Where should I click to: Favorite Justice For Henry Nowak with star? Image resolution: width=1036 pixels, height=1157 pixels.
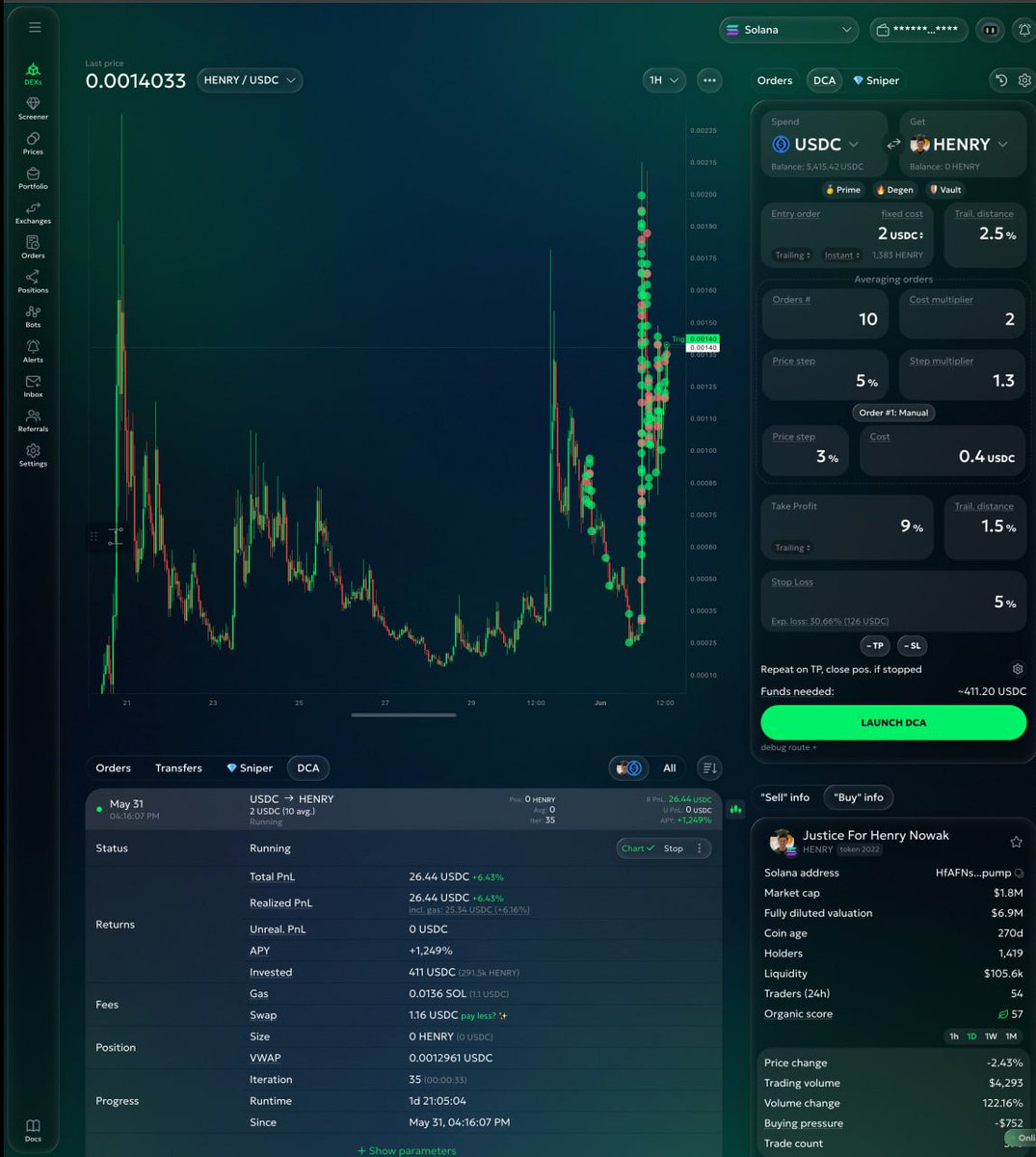point(1016,842)
